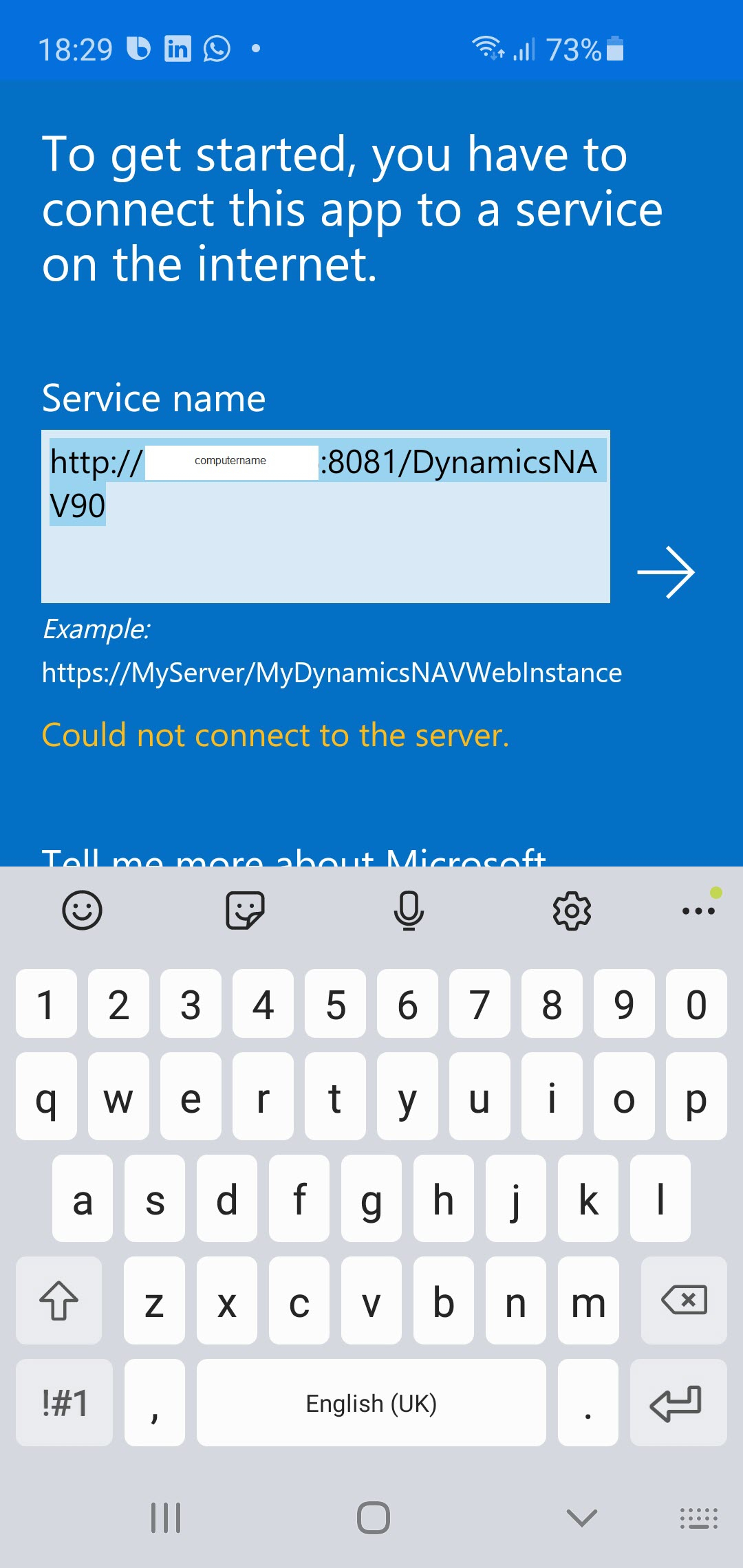Tap the letter m key
The height and width of the screenshot is (1568, 743).
point(588,1300)
